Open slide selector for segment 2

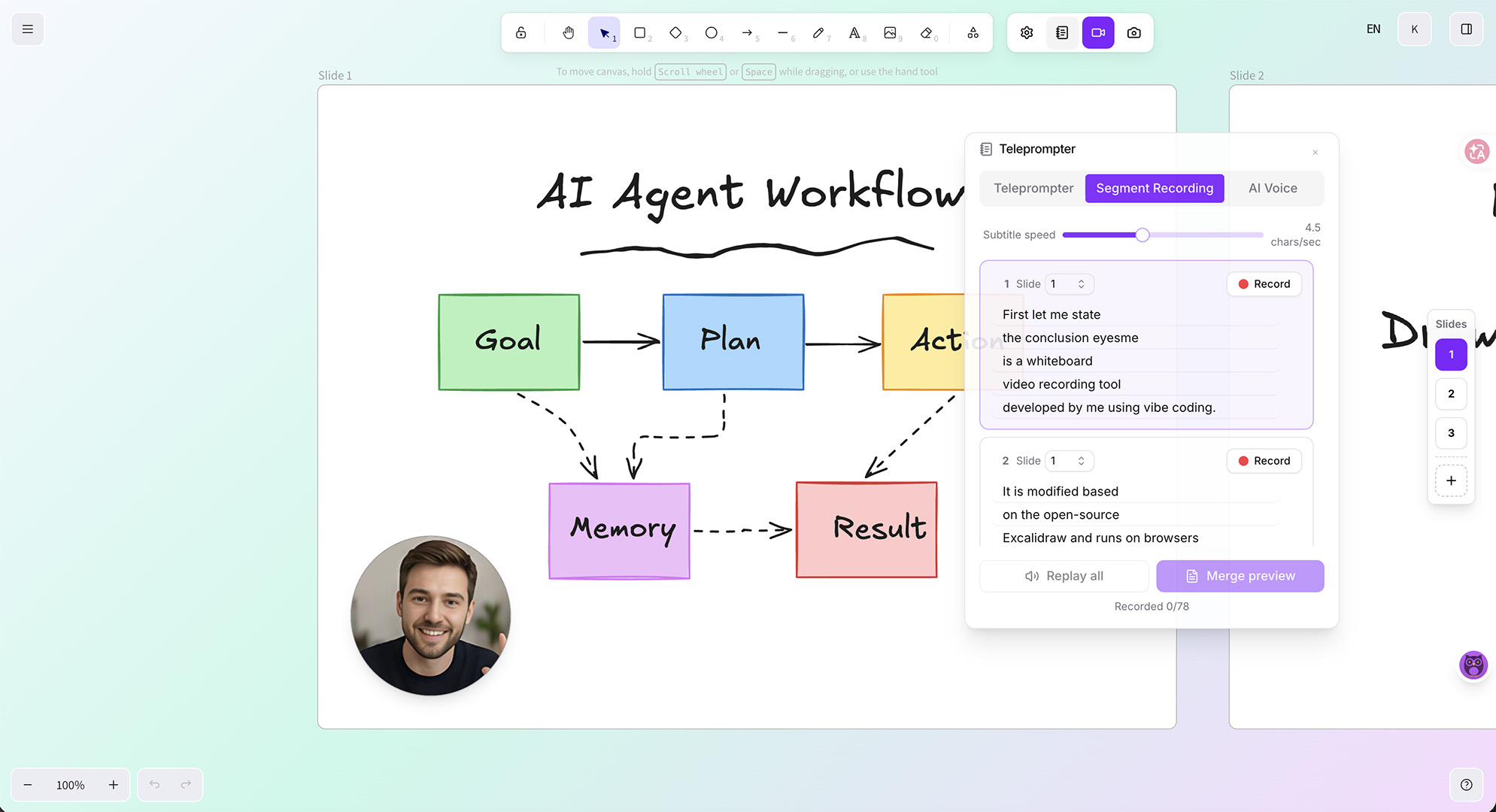[x=1069, y=460]
